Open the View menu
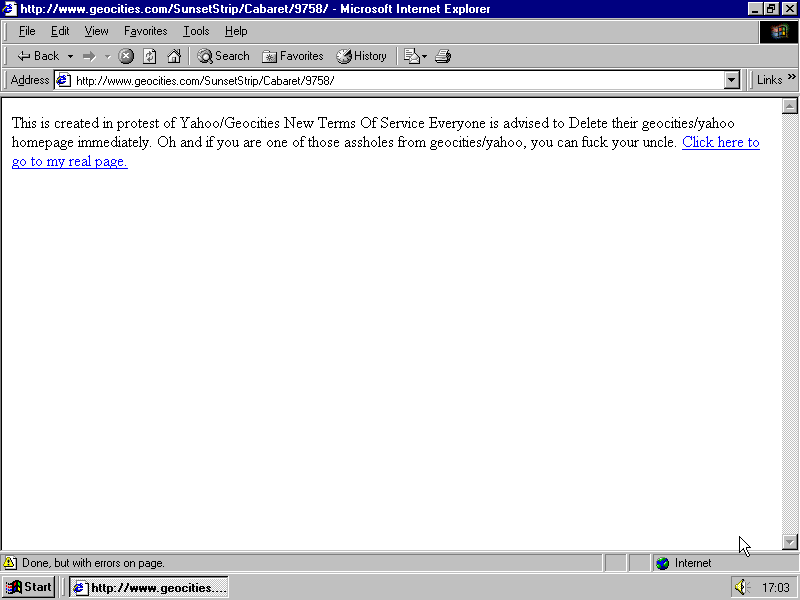 [96, 31]
